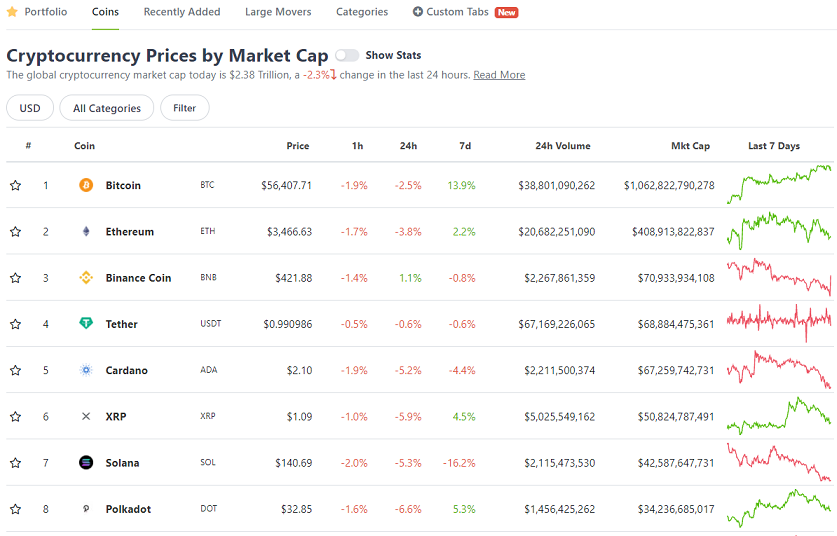The height and width of the screenshot is (536, 837).
Task: Open the Bitcoin coin page link
Action: (123, 185)
